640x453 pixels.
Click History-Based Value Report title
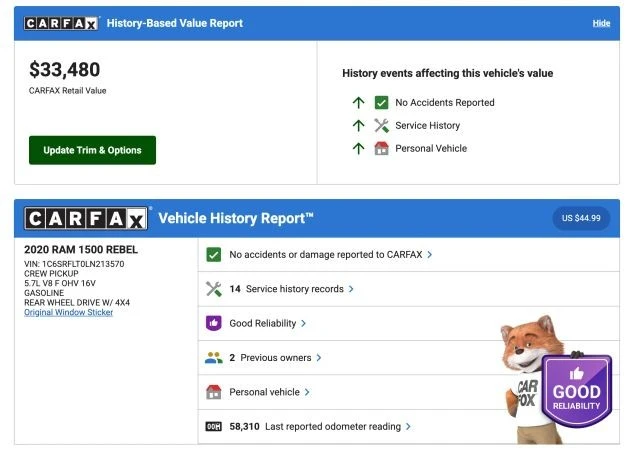pos(175,23)
